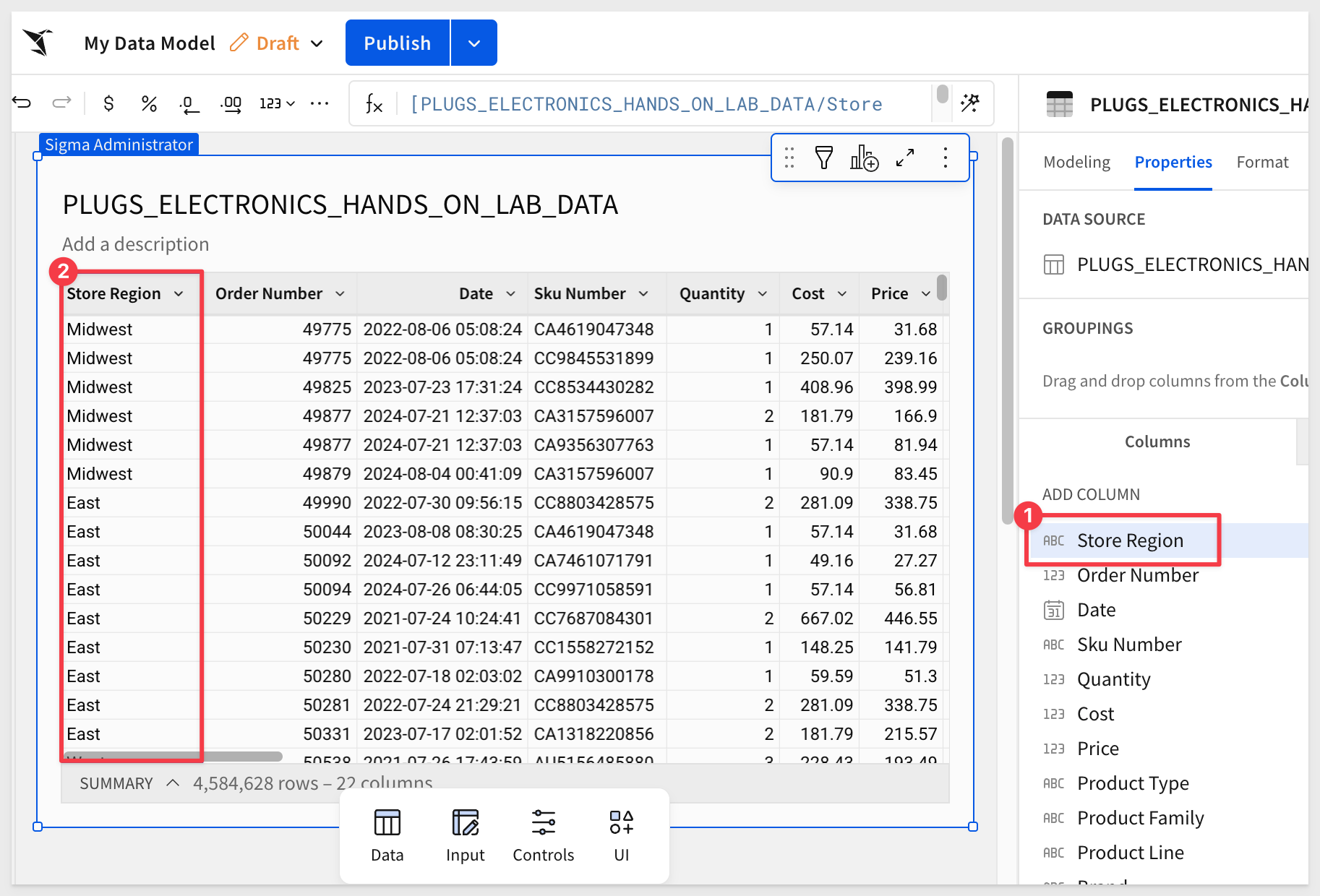This screenshot has width=1320, height=896.
Task: Click the add chart child element icon
Action: click(864, 158)
